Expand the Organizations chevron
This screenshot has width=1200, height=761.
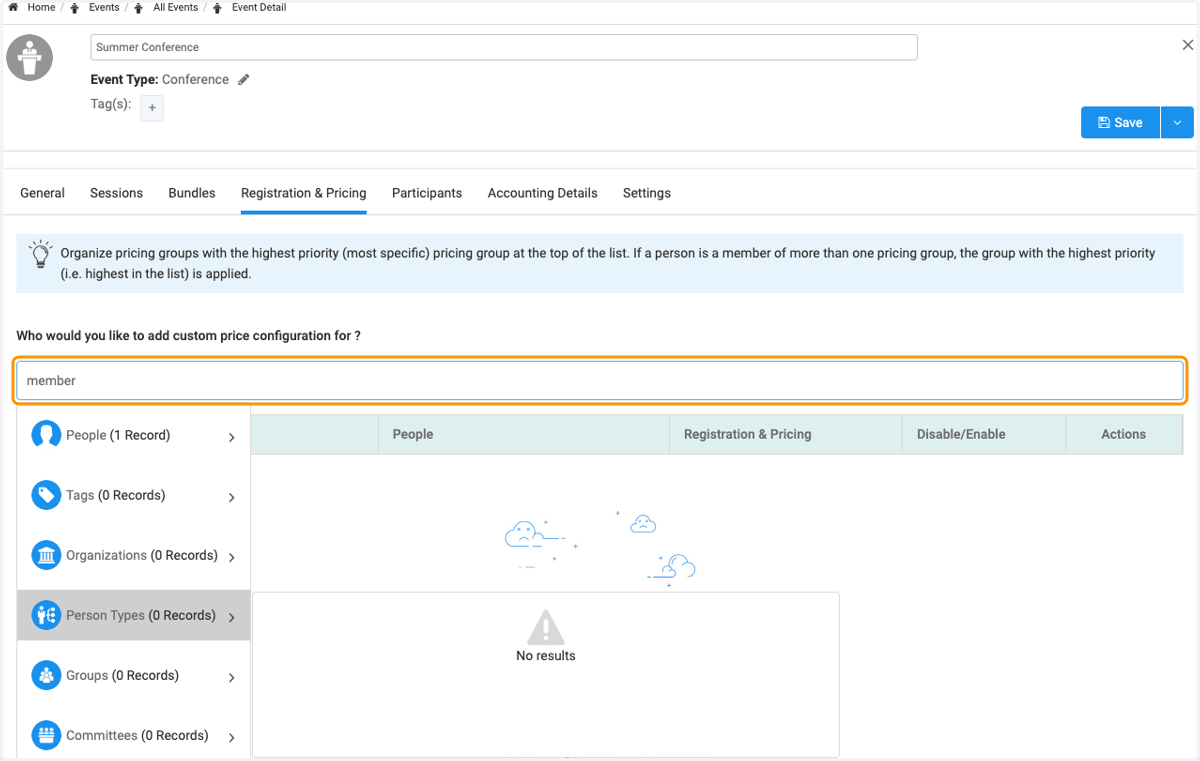232,557
